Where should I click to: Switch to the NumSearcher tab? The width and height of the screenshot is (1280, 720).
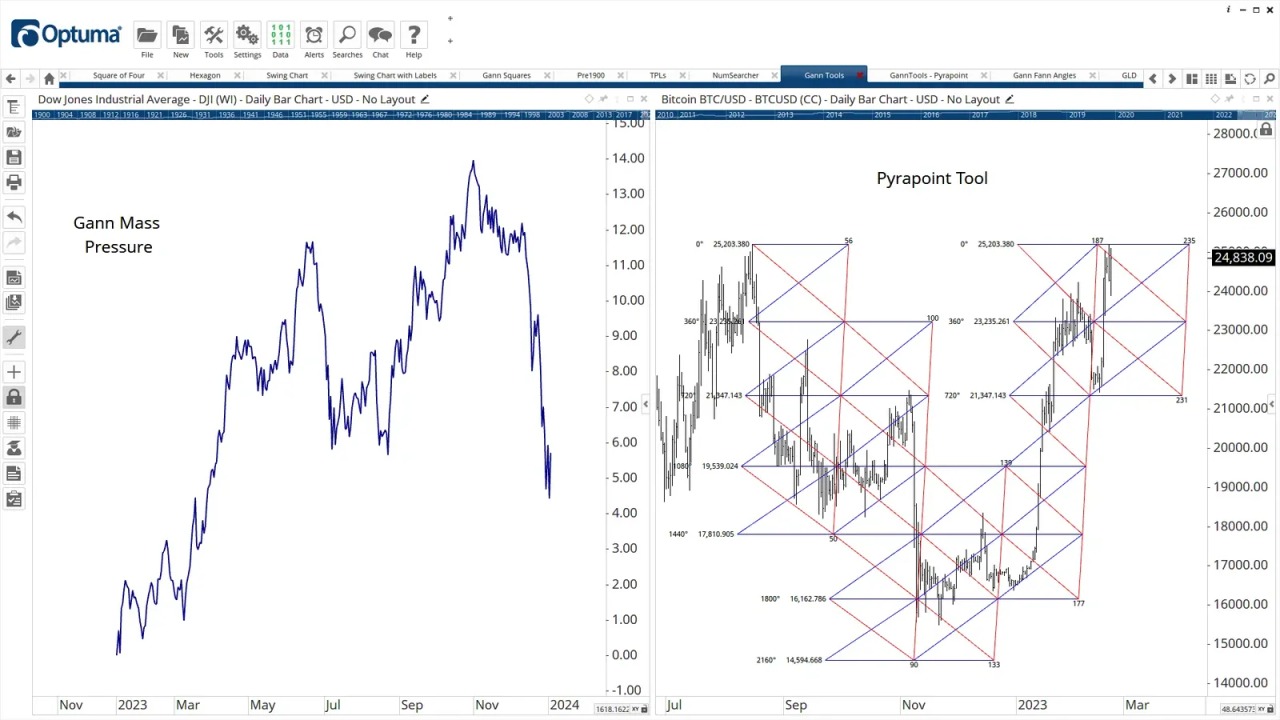click(735, 76)
